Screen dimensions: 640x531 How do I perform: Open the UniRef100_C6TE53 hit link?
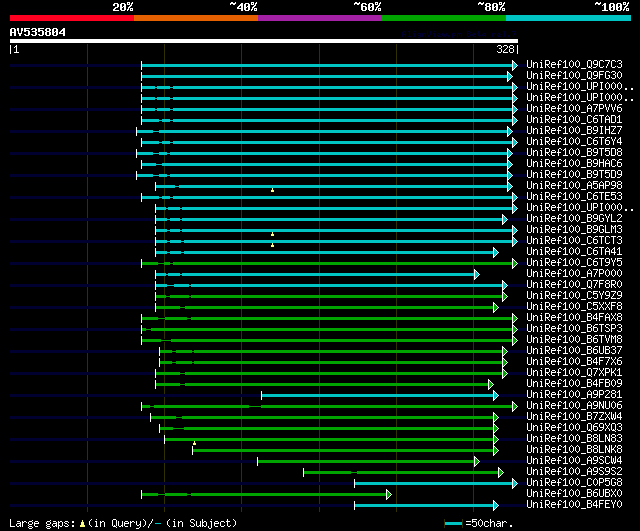tap(574, 197)
